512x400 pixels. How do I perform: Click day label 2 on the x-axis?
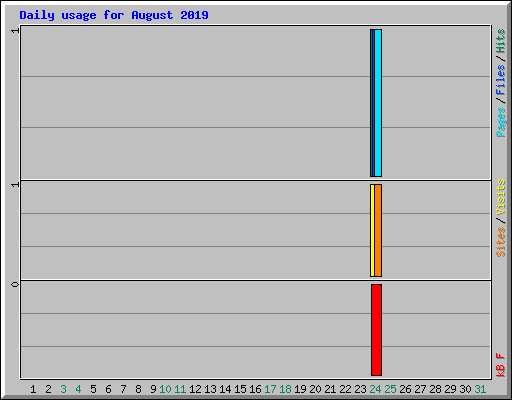[48, 389]
